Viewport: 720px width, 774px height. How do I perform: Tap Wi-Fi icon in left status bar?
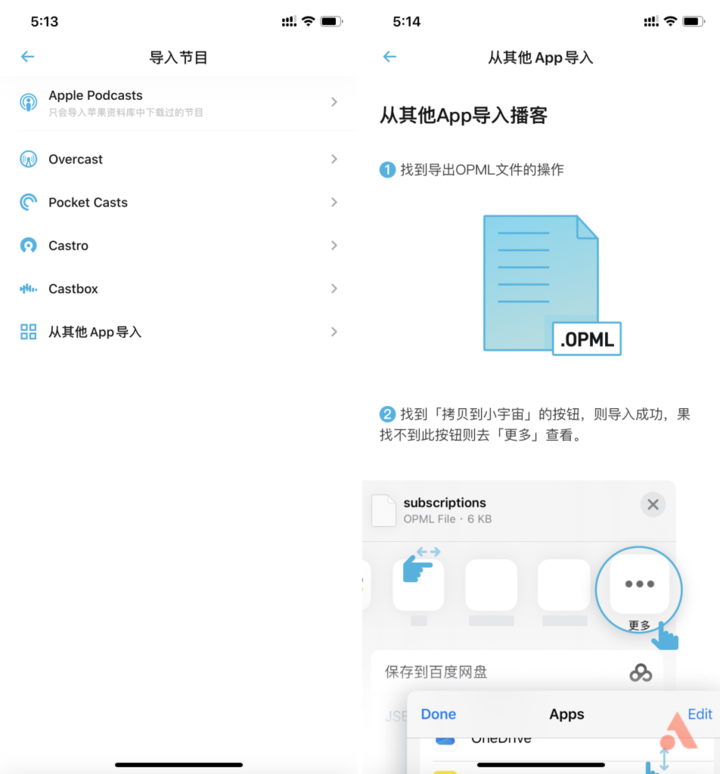pyautogui.click(x=308, y=21)
